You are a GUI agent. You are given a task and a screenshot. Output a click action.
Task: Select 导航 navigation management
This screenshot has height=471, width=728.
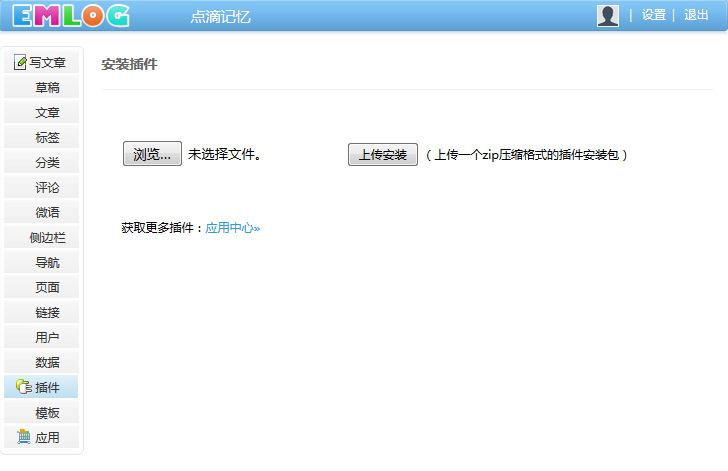pos(47,262)
